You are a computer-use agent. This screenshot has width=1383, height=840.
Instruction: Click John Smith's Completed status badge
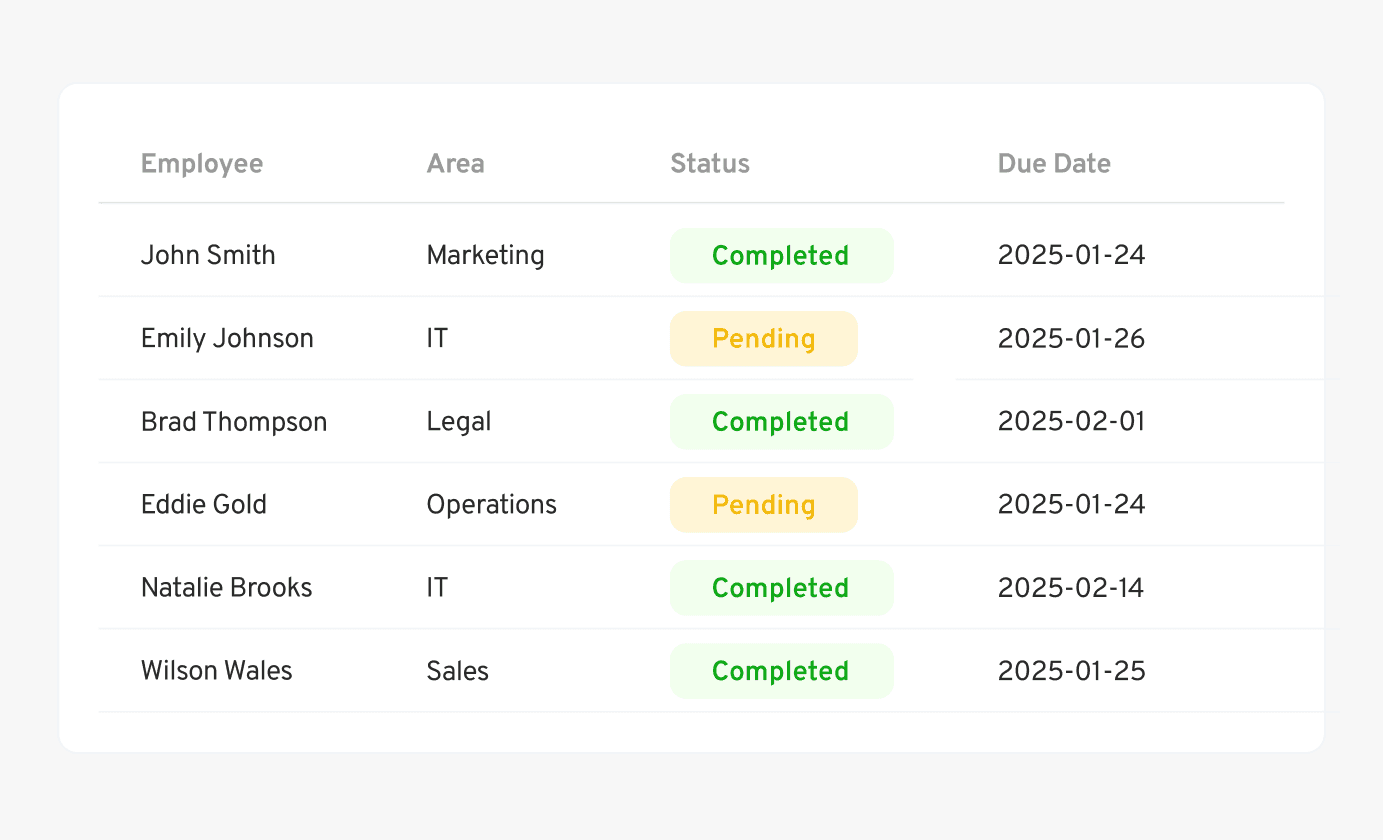tap(781, 255)
